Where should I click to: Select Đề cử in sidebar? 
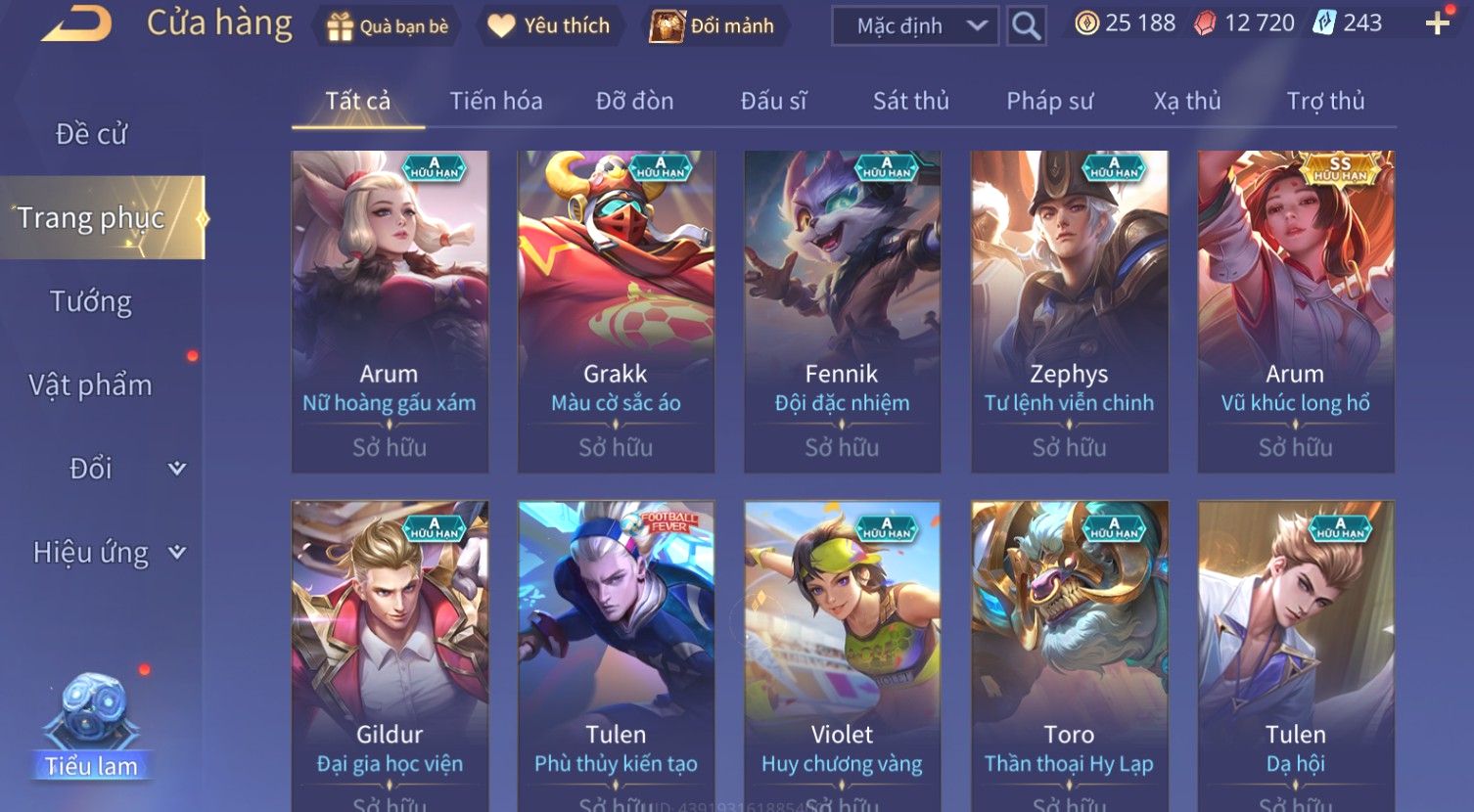91,134
